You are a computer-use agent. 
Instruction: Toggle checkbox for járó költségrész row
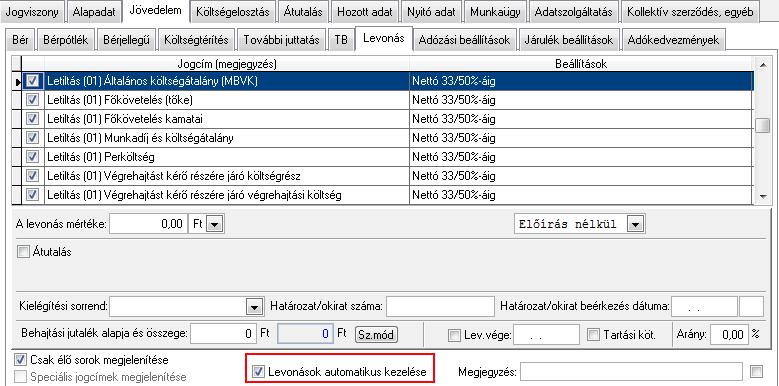pos(33,176)
